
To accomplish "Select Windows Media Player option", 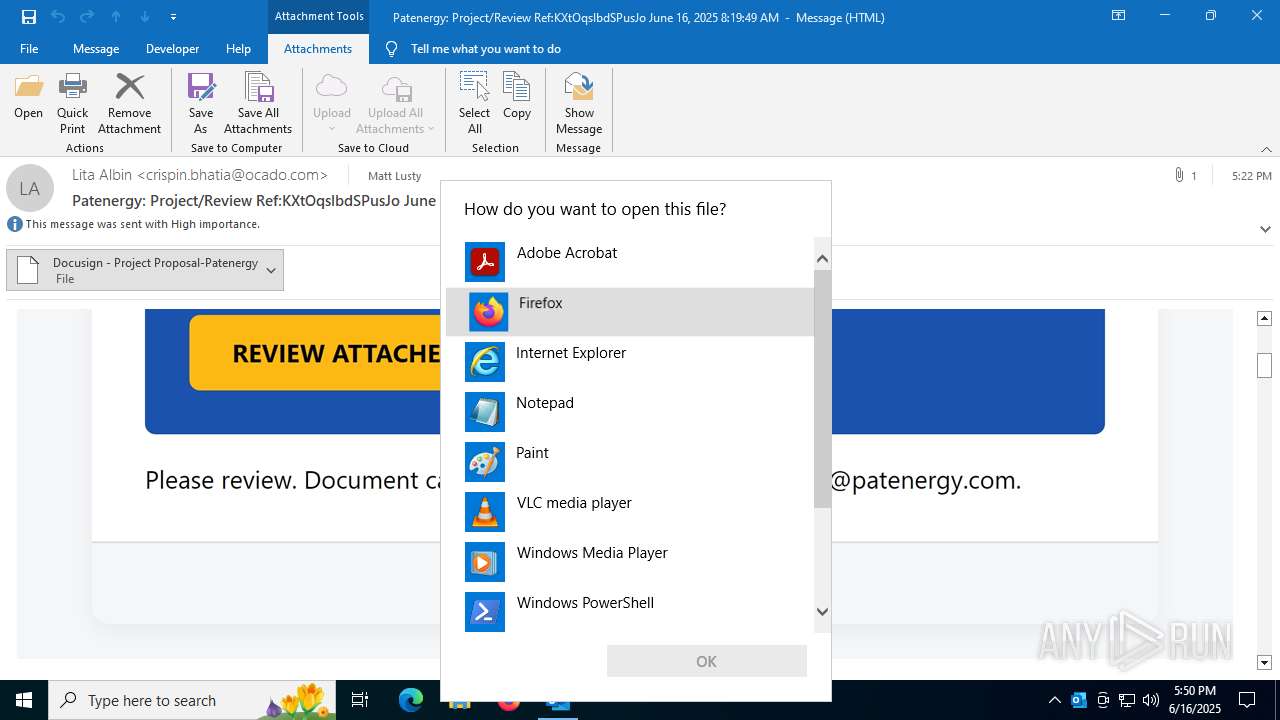I will coord(630,562).
